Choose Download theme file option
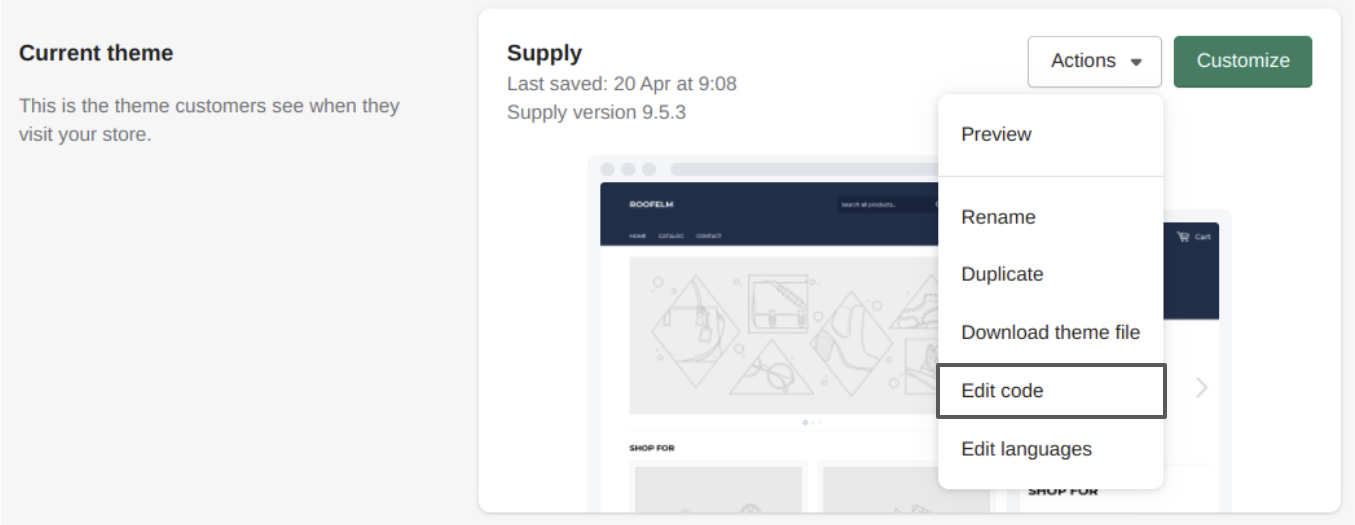The image size is (1355, 525). point(1050,332)
